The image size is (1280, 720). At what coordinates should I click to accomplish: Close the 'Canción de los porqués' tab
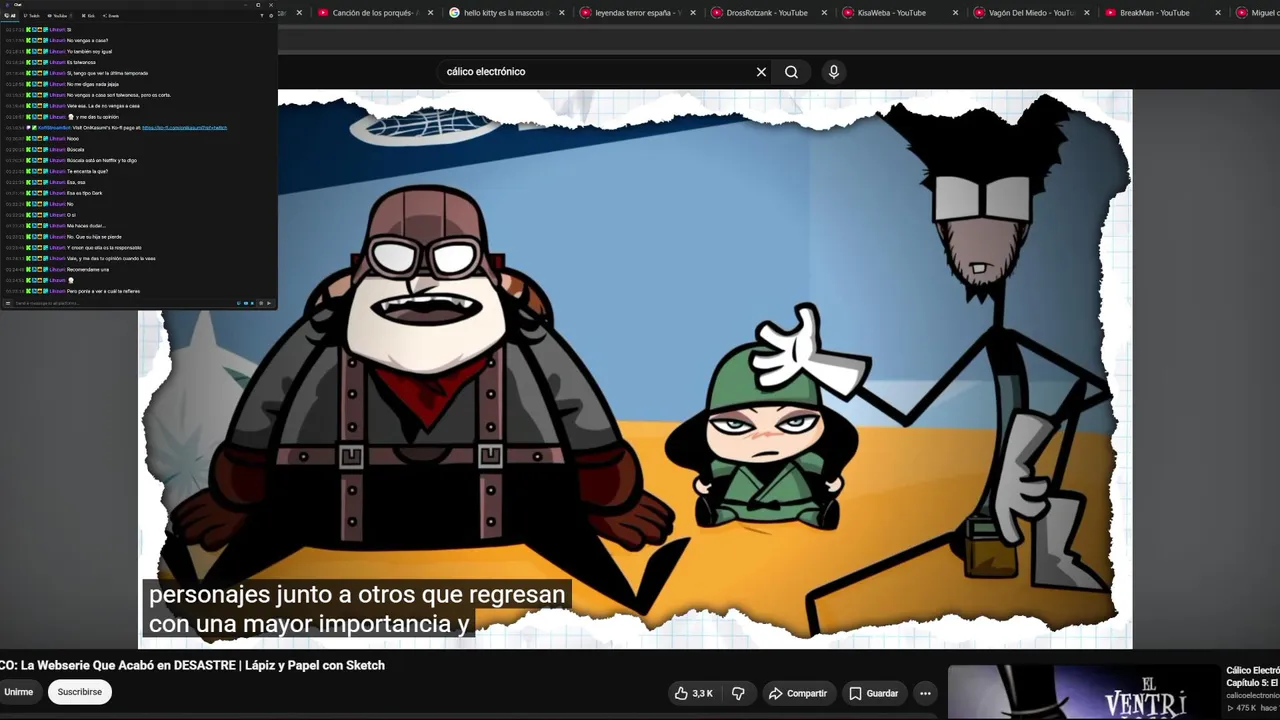(431, 13)
